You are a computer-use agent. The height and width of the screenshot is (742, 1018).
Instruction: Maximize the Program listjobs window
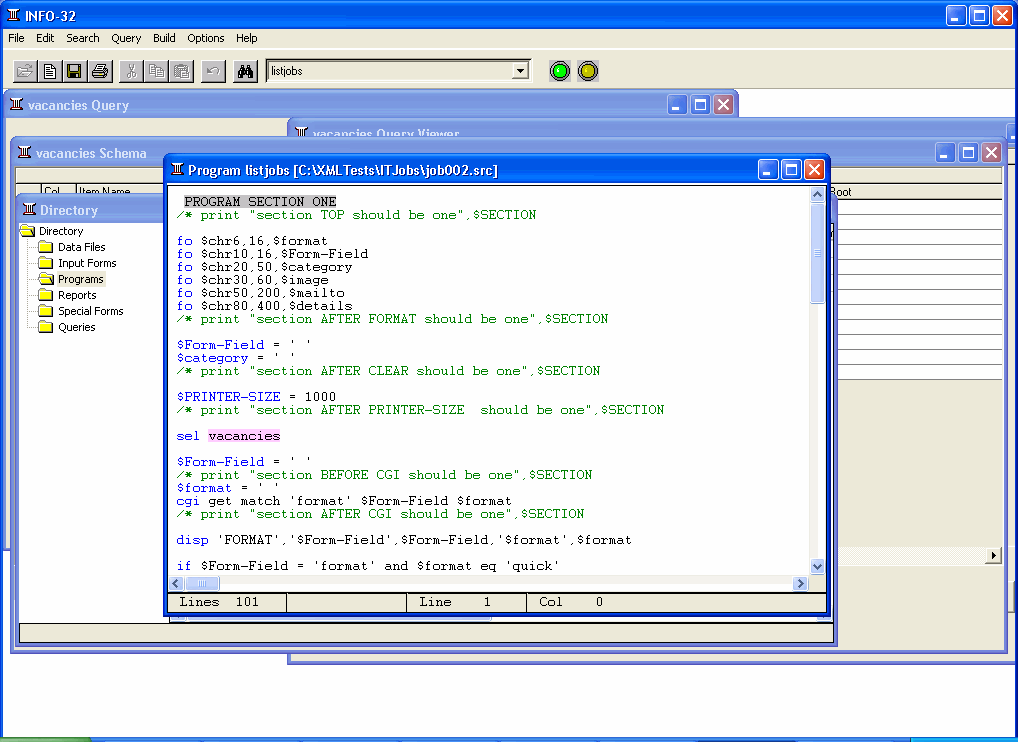pyautogui.click(x=791, y=170)
